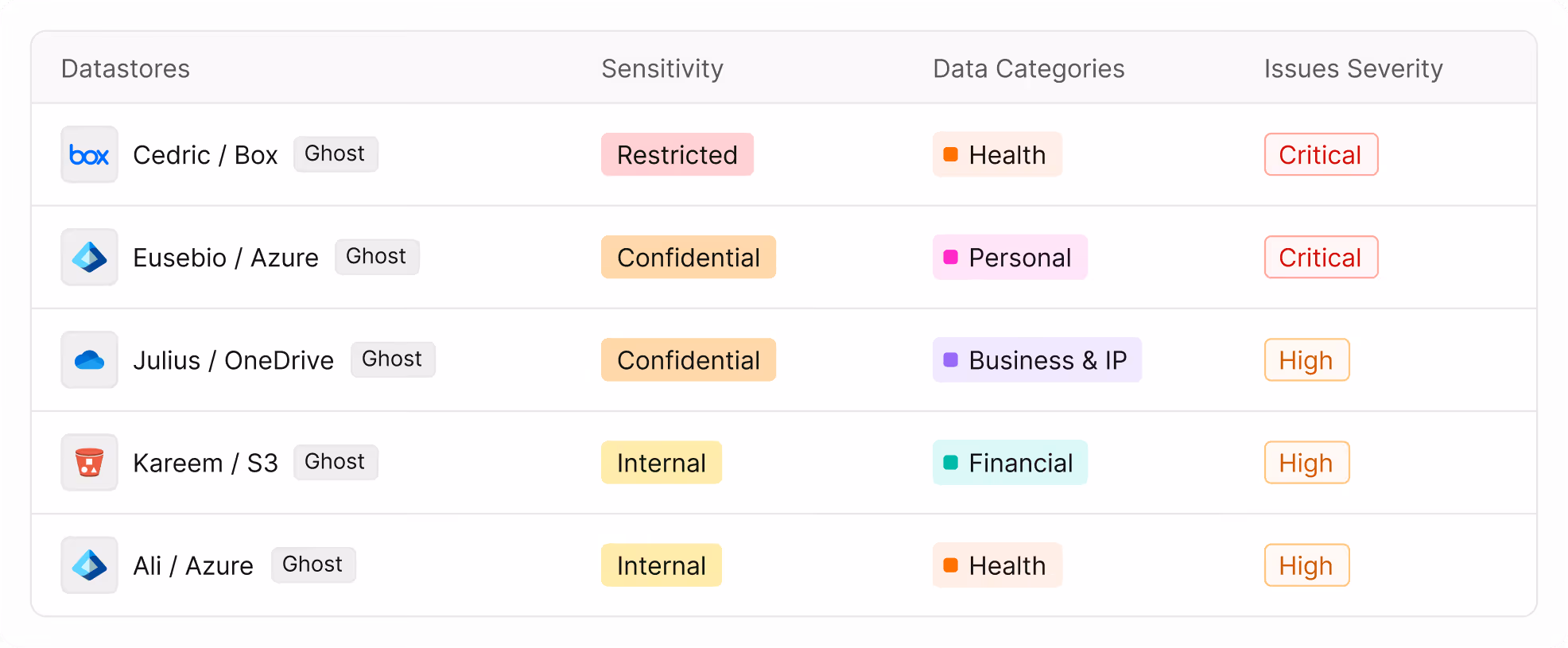Click the Azure icon beside Ali
1568x648 pixels.
click(89, 565)
